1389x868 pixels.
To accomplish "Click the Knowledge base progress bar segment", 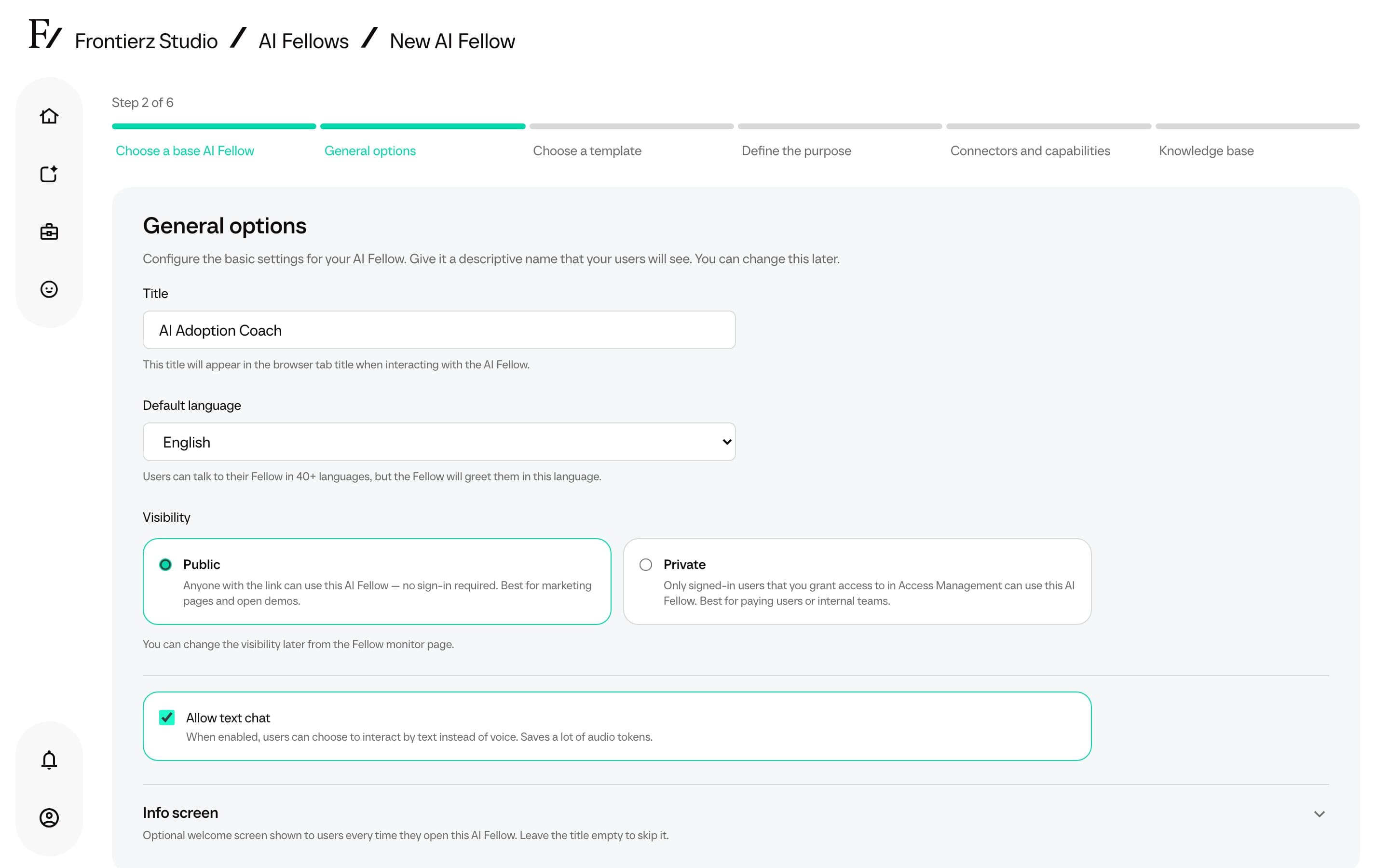I will pos(1257,126).
